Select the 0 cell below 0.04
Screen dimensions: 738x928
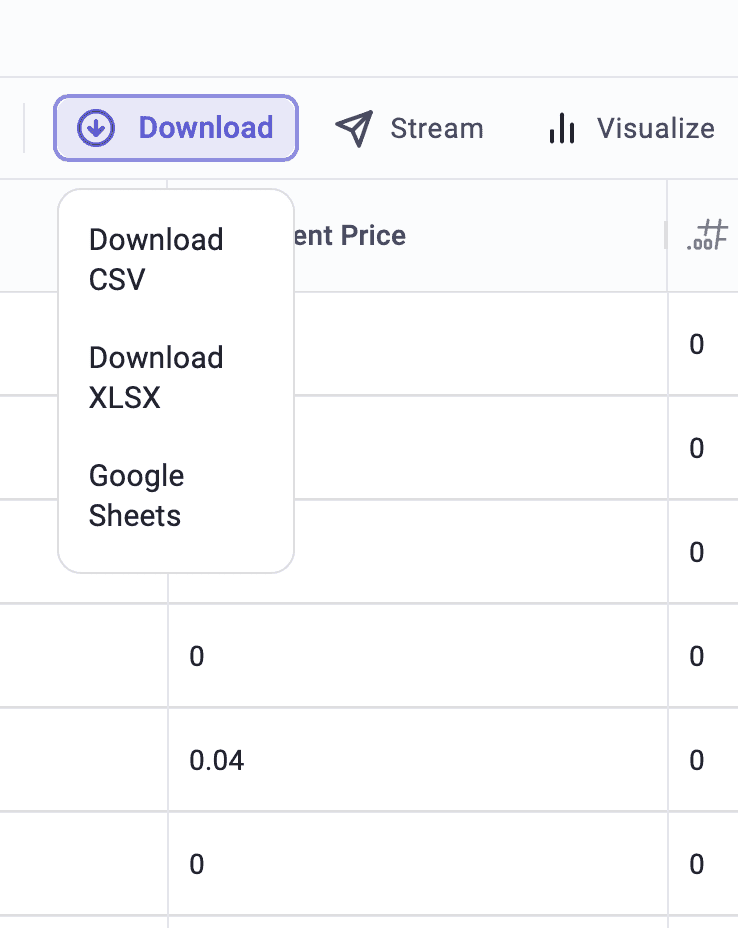[x=418, y=864]
